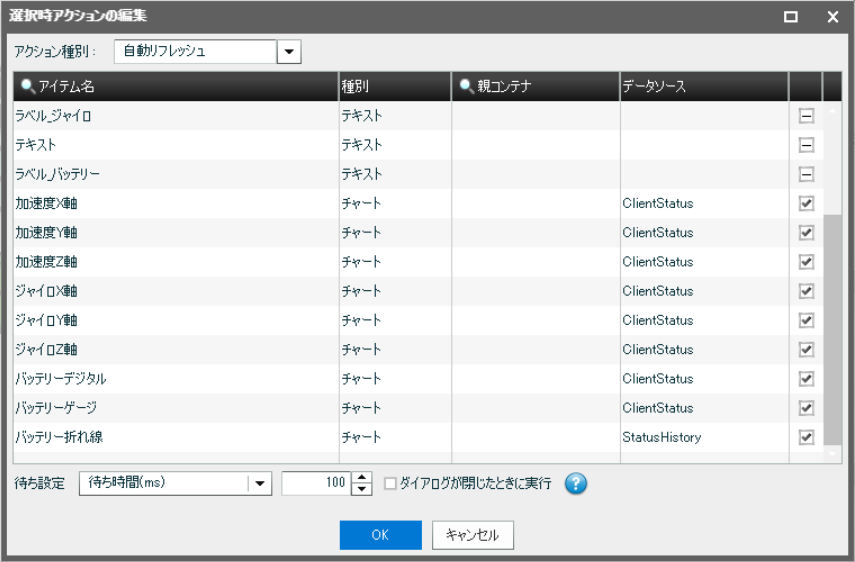
Task: Sort by 種別 column header
Action: coord(394,87)
